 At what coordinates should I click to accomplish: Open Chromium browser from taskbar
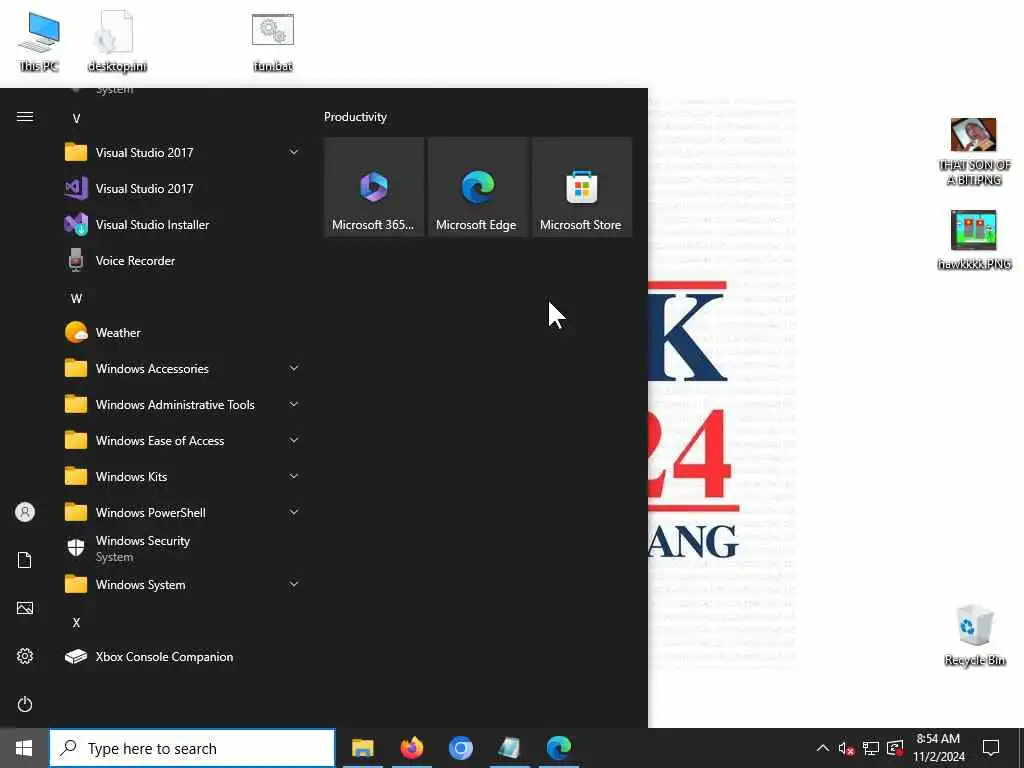click(460, 748)
